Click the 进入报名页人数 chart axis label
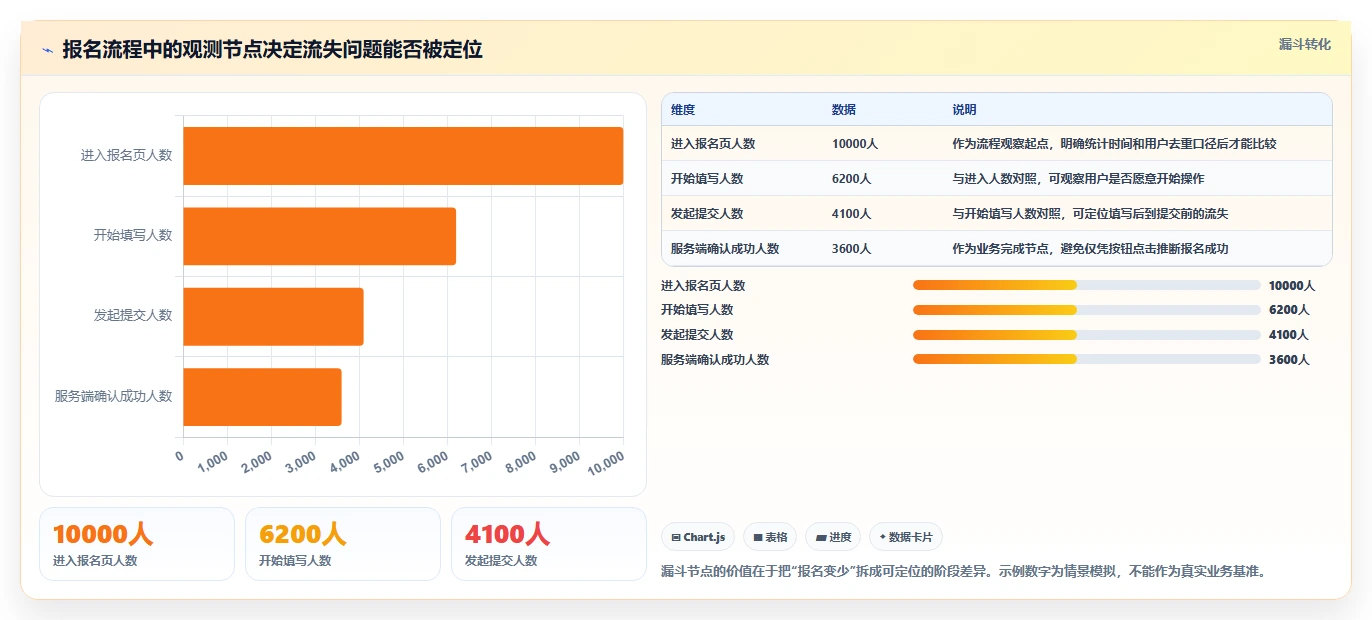Screen dimensions: 1372x620 pos(127,156)
